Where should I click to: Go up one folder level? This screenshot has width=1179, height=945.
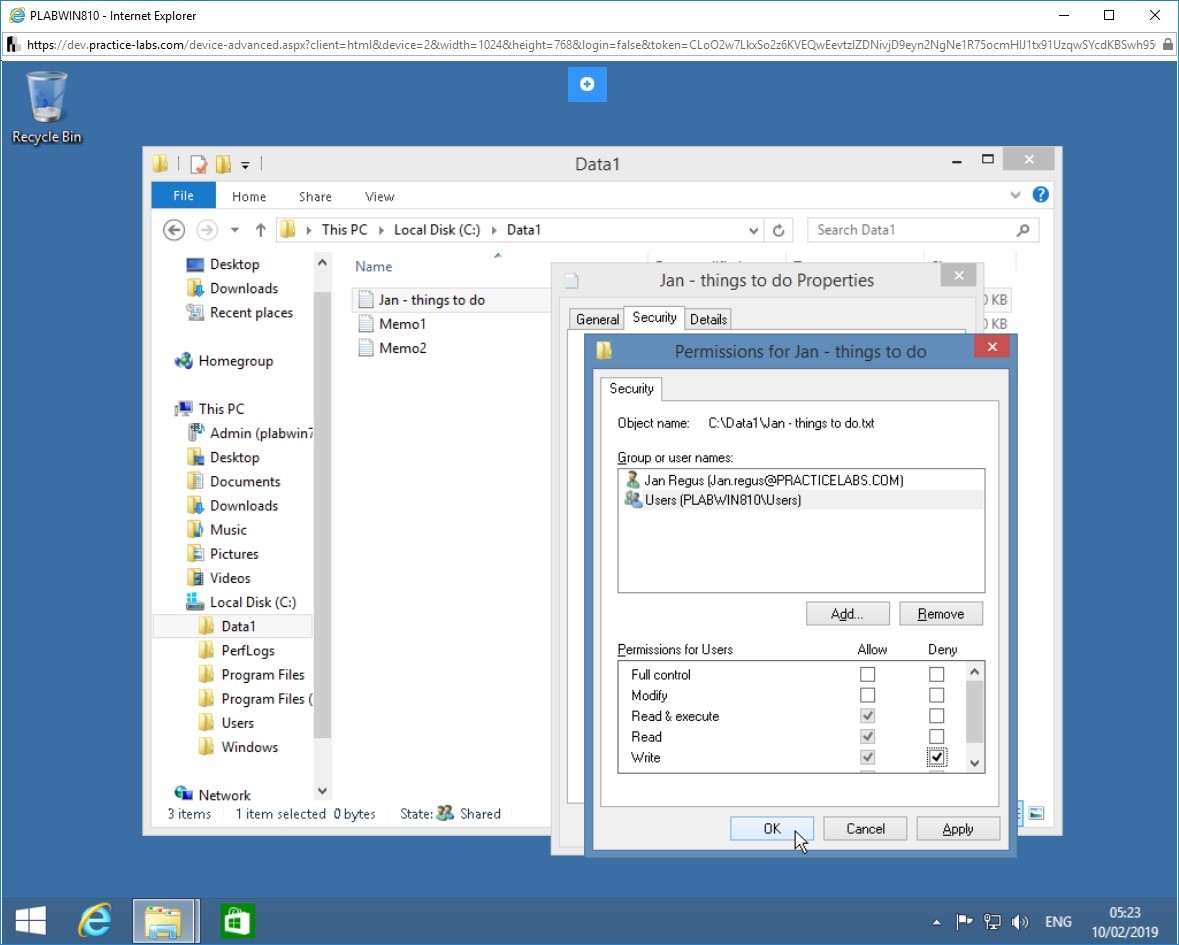[x=260, y=230]
